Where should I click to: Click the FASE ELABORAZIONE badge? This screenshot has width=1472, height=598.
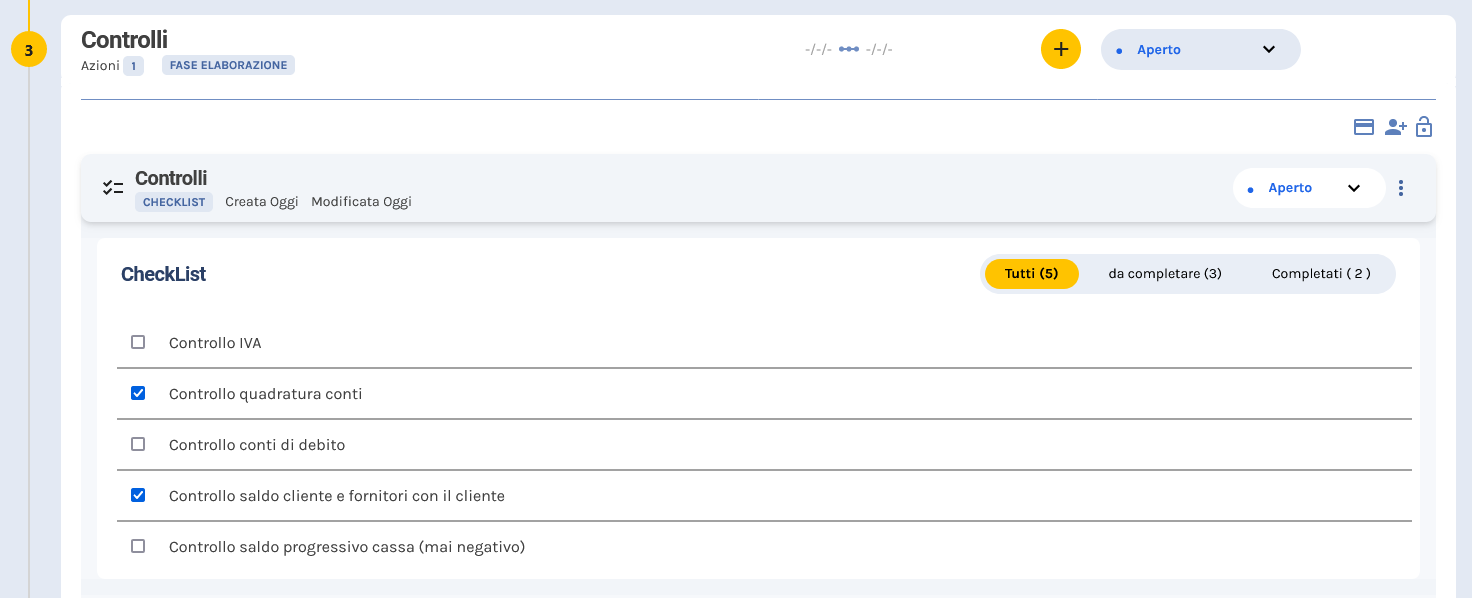pos(228,66)
